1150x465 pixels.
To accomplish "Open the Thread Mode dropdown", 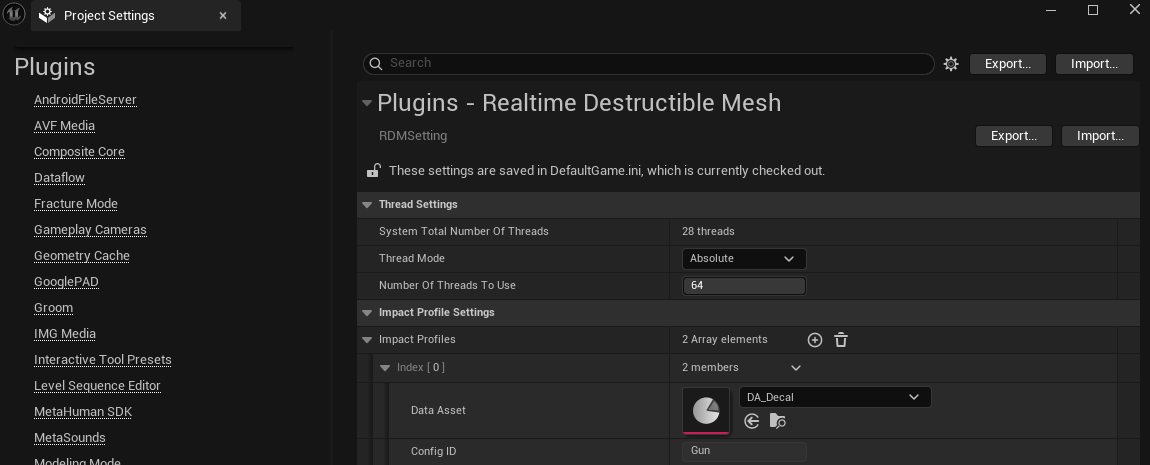I will tap(743, 258).
